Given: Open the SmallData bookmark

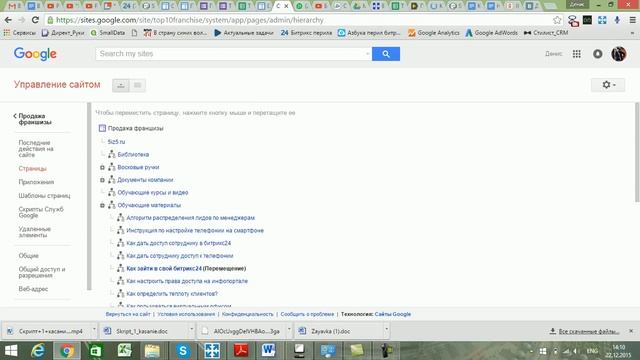Looking at the screenshot, I should click(x=108, y=33).
